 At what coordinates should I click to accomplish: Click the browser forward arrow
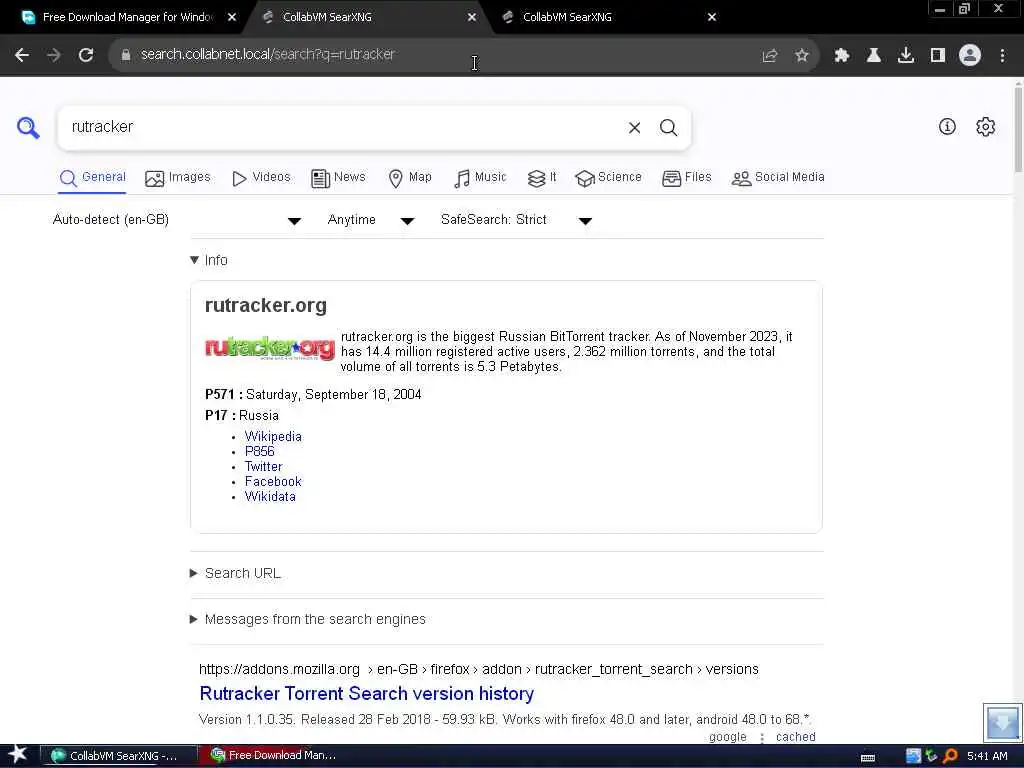pyautogui.click(x=54, y=56)
